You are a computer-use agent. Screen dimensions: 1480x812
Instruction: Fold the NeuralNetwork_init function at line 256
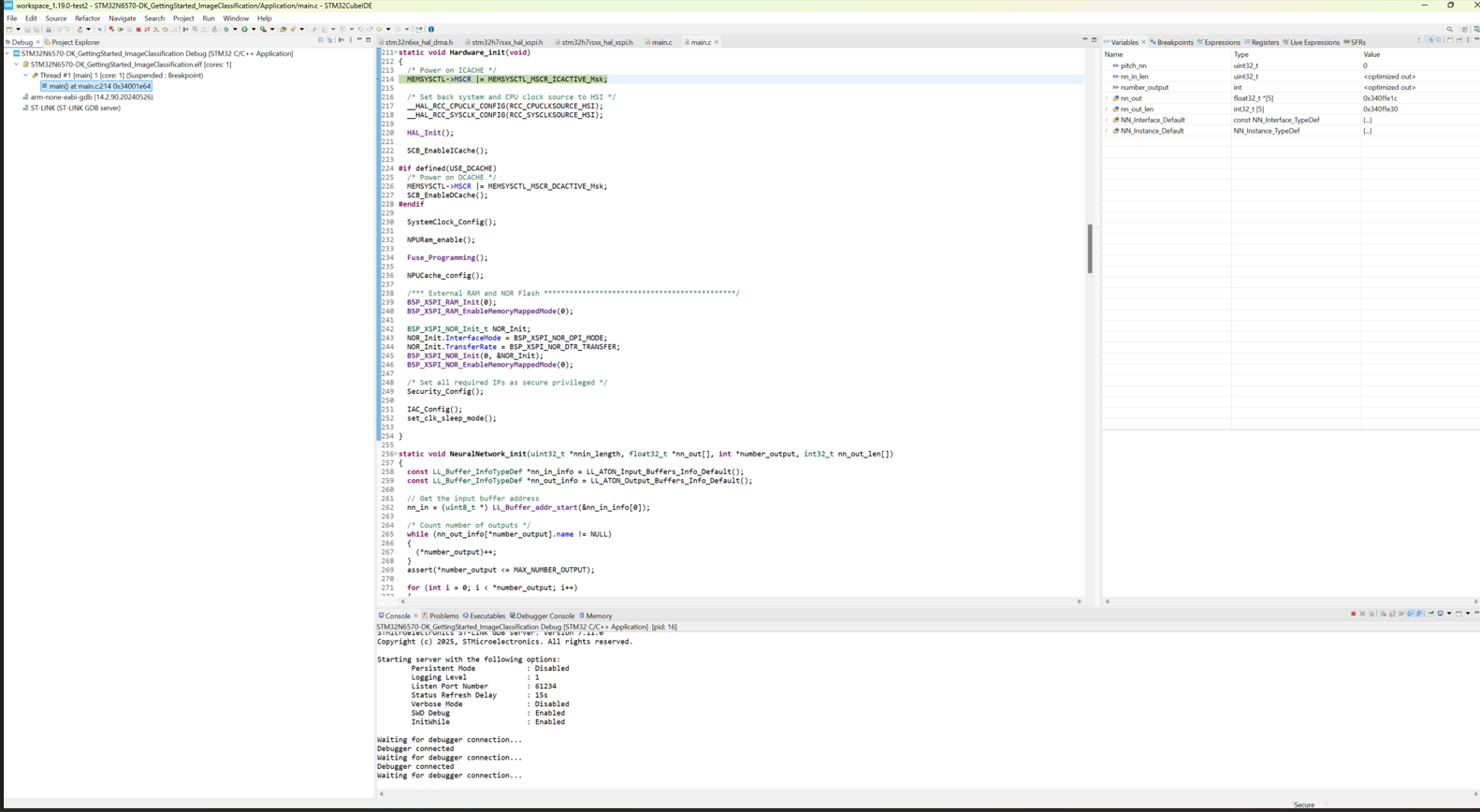pos(396,454)
